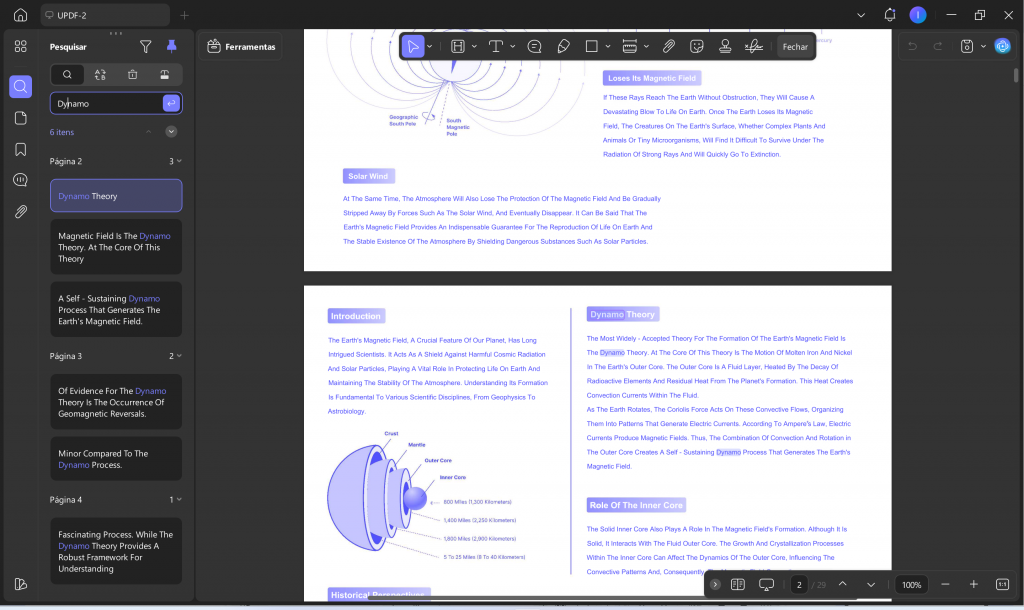Viewport: 1024px width, 610px height.
Task: Collapse all results with the round chevron
Action: pos(171,132)
